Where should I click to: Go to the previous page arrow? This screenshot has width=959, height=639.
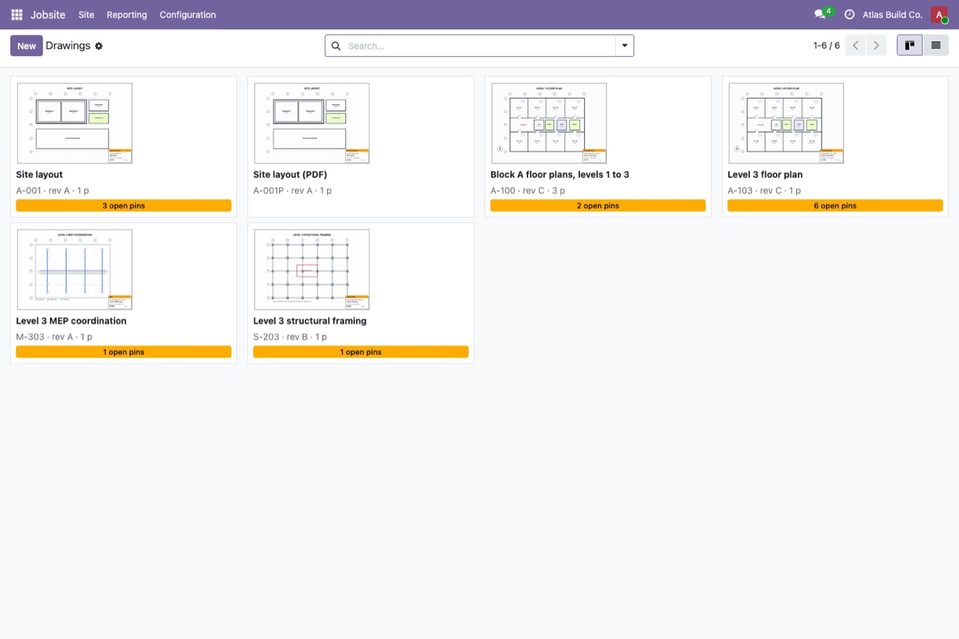(x=856, y=45)
